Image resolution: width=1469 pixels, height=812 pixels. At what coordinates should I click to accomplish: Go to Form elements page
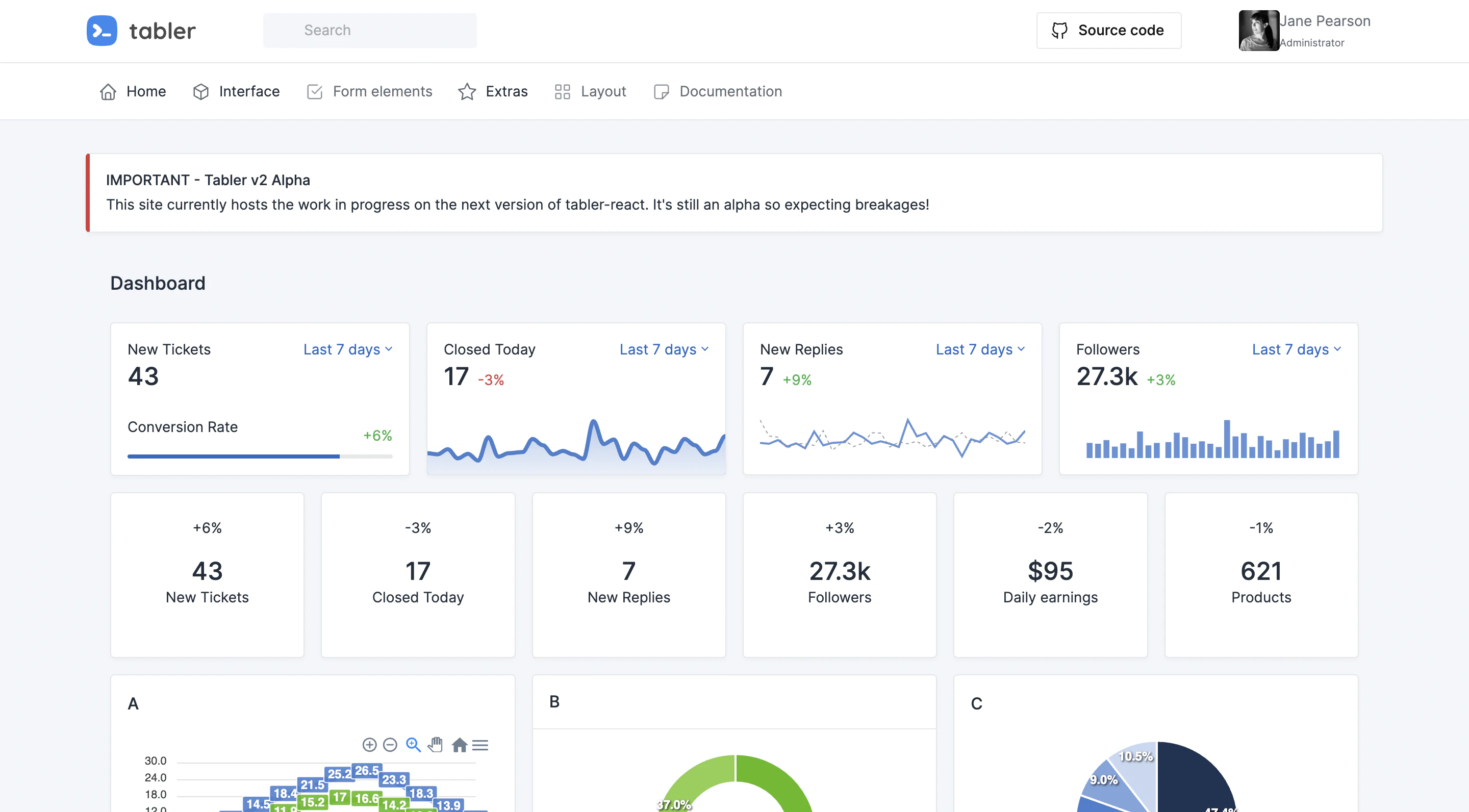369,91
